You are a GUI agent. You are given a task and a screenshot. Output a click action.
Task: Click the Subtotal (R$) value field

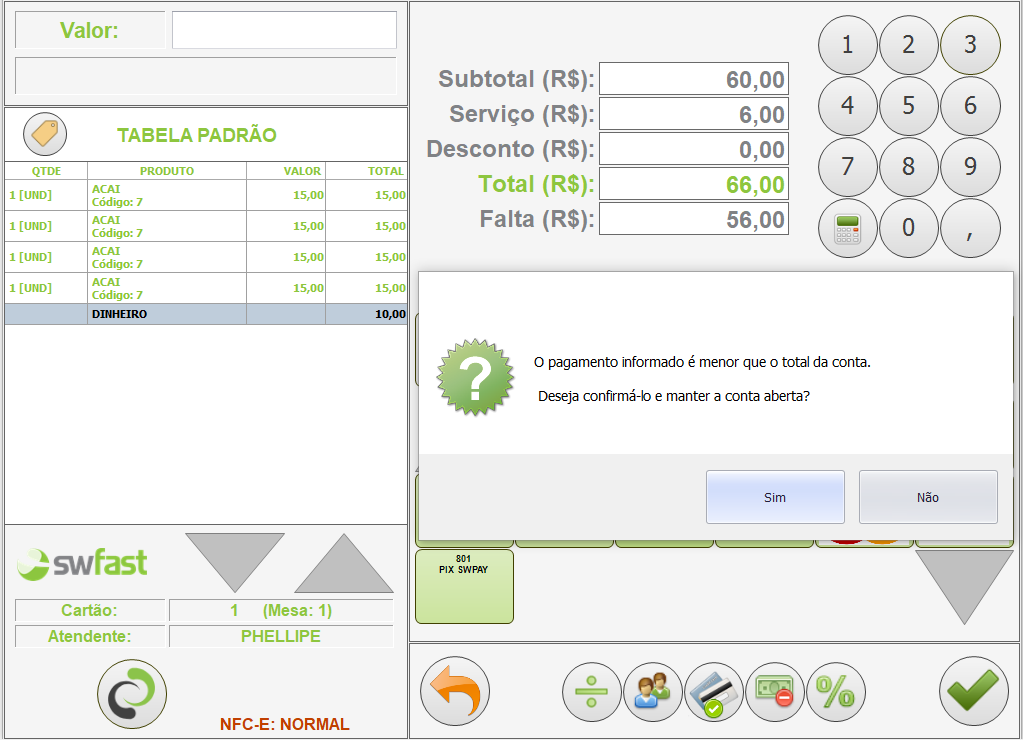click(694, 79)
